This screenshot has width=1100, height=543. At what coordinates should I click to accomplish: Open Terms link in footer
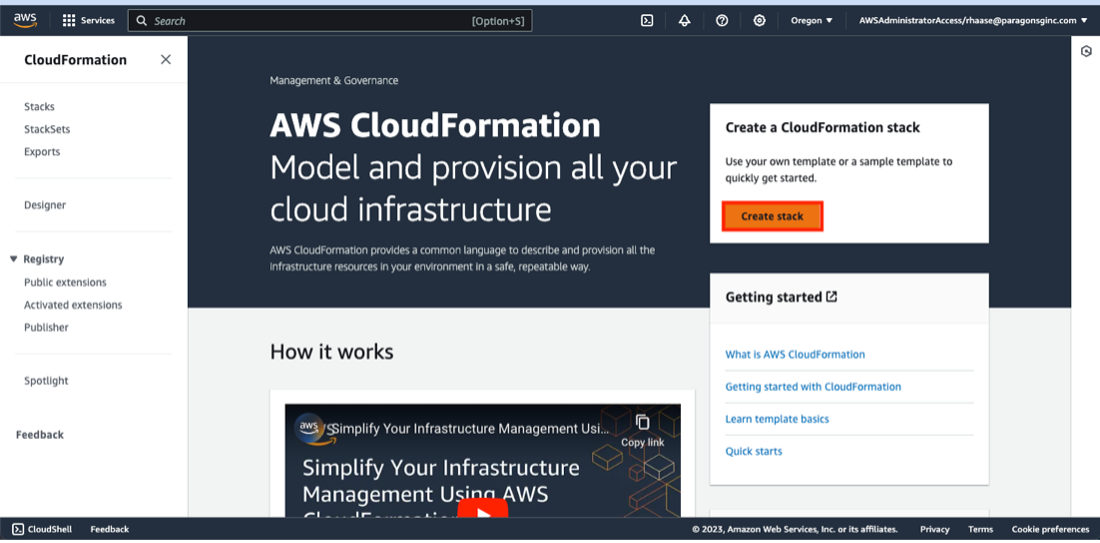[980, 529]
